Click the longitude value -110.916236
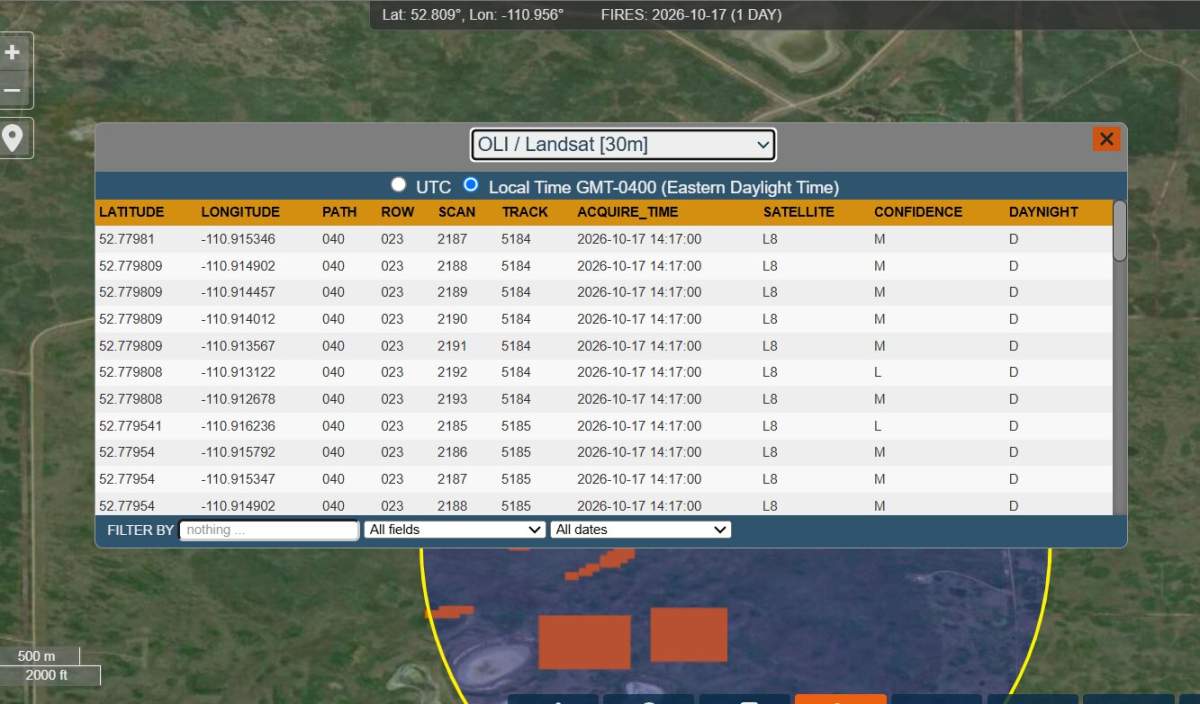This screenshot has height=704, width=1200. 238,425
